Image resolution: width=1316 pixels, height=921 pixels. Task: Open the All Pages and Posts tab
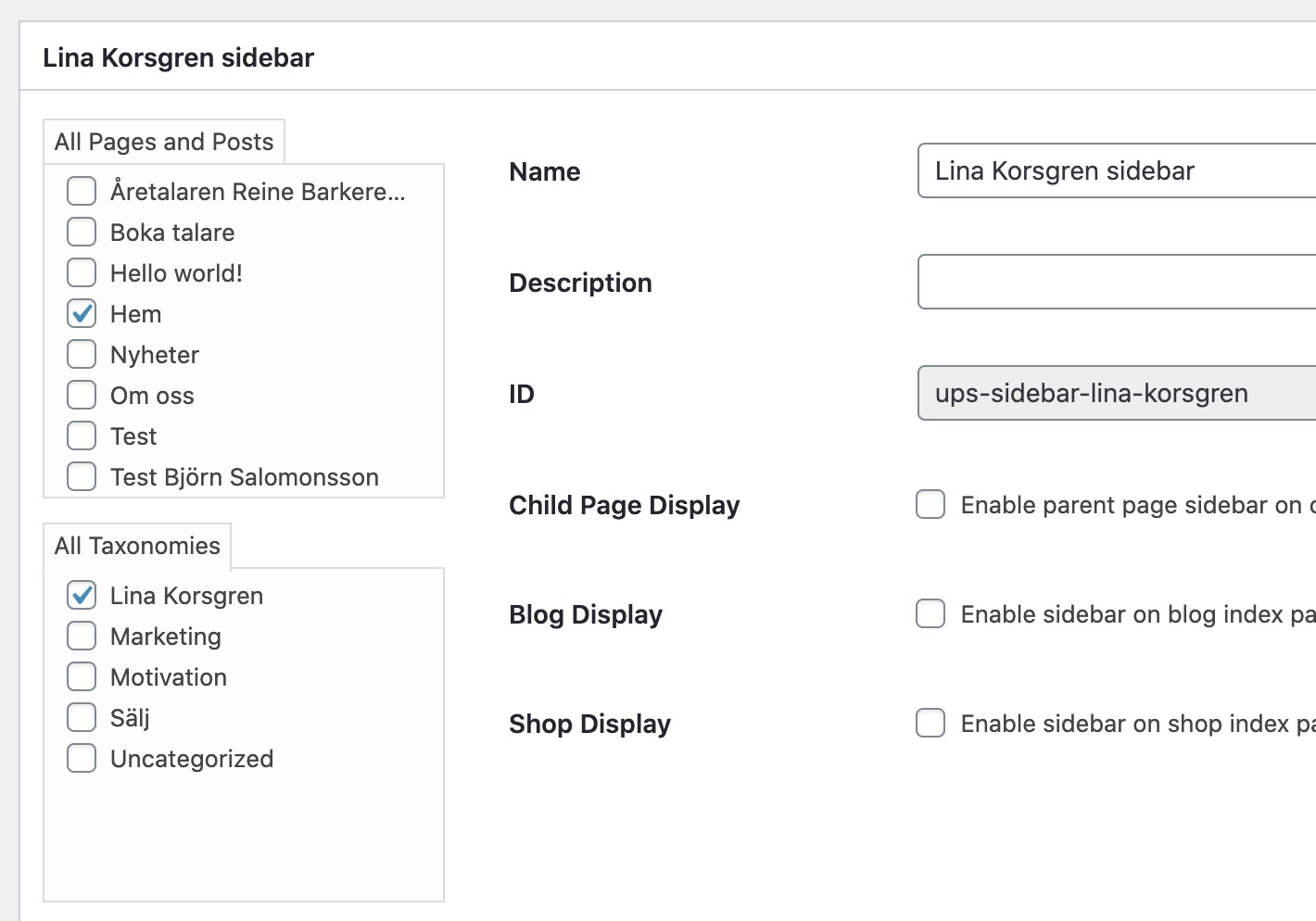(x=164, y=142)
